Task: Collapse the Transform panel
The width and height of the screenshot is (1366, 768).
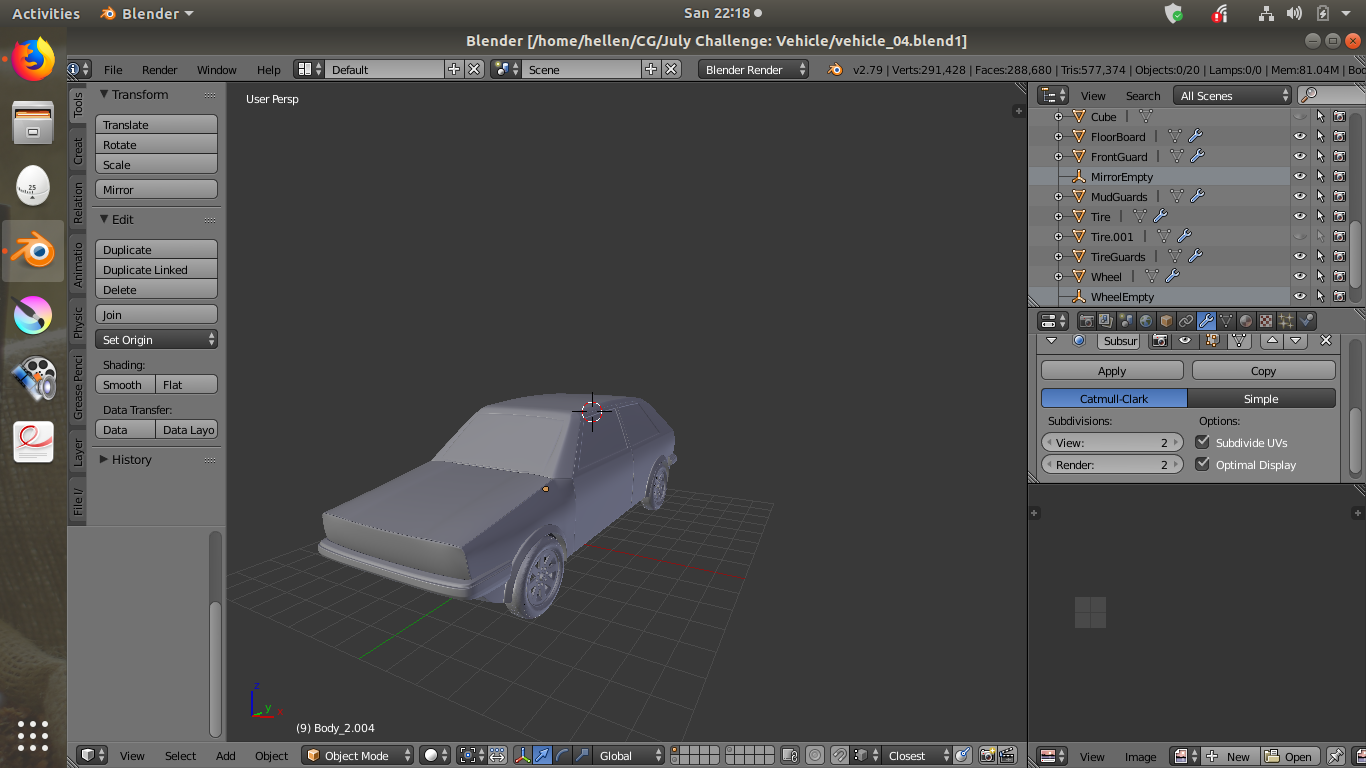Action: (104, 94)
